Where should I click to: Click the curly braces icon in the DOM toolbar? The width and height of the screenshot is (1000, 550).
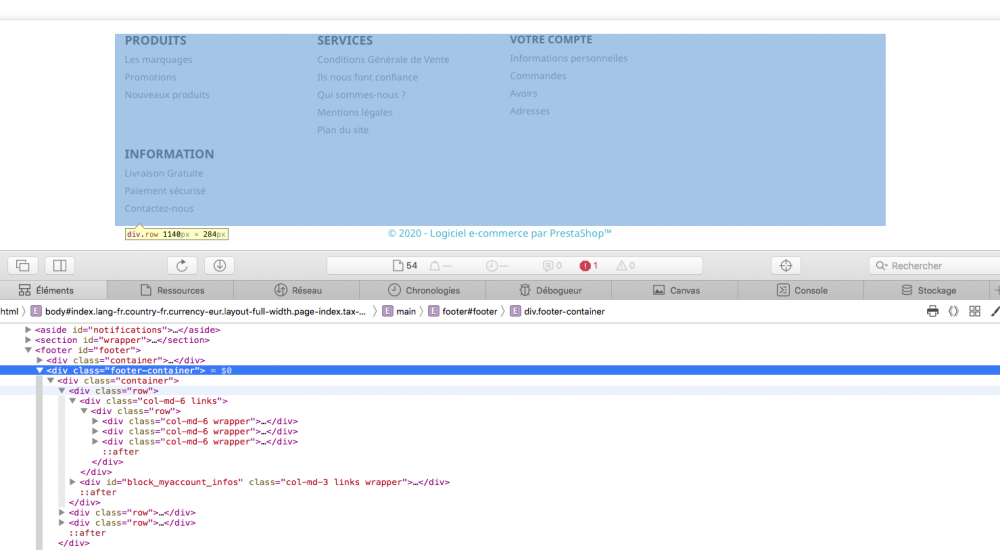click(x=953, y=311)
